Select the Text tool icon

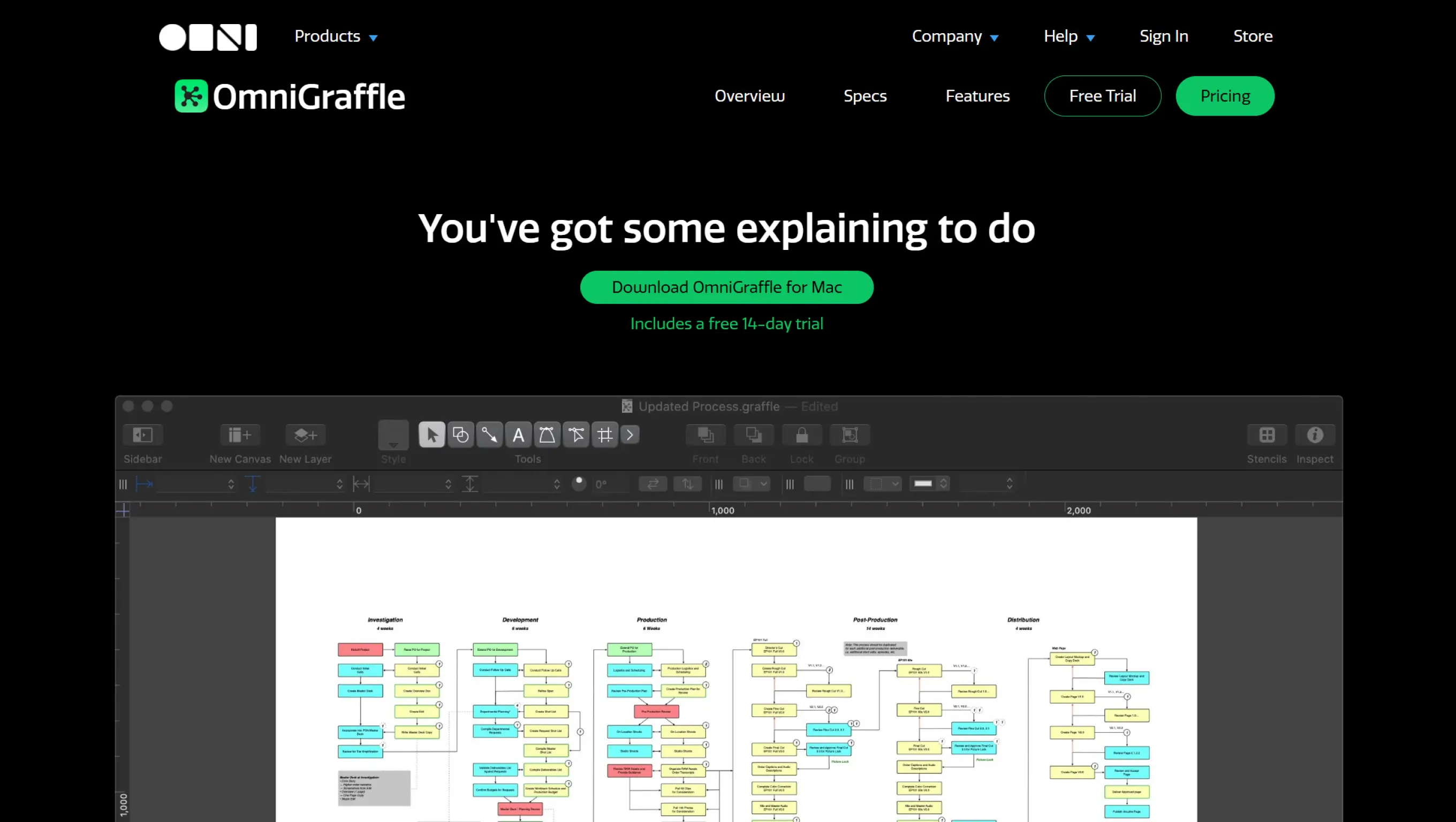point(518,435)
